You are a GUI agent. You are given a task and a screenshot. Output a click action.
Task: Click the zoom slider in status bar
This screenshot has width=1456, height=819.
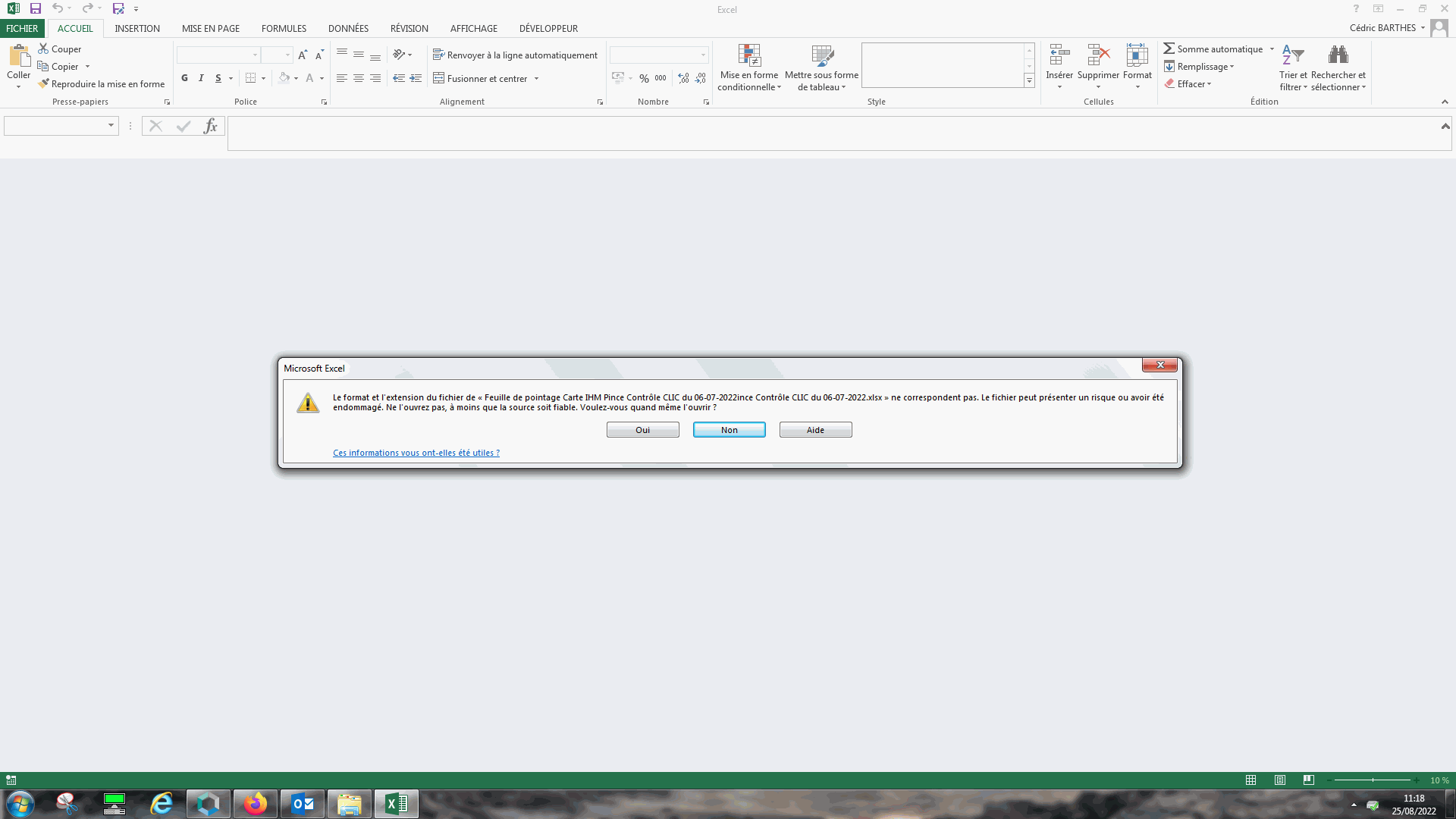(x=1373, y=780)
